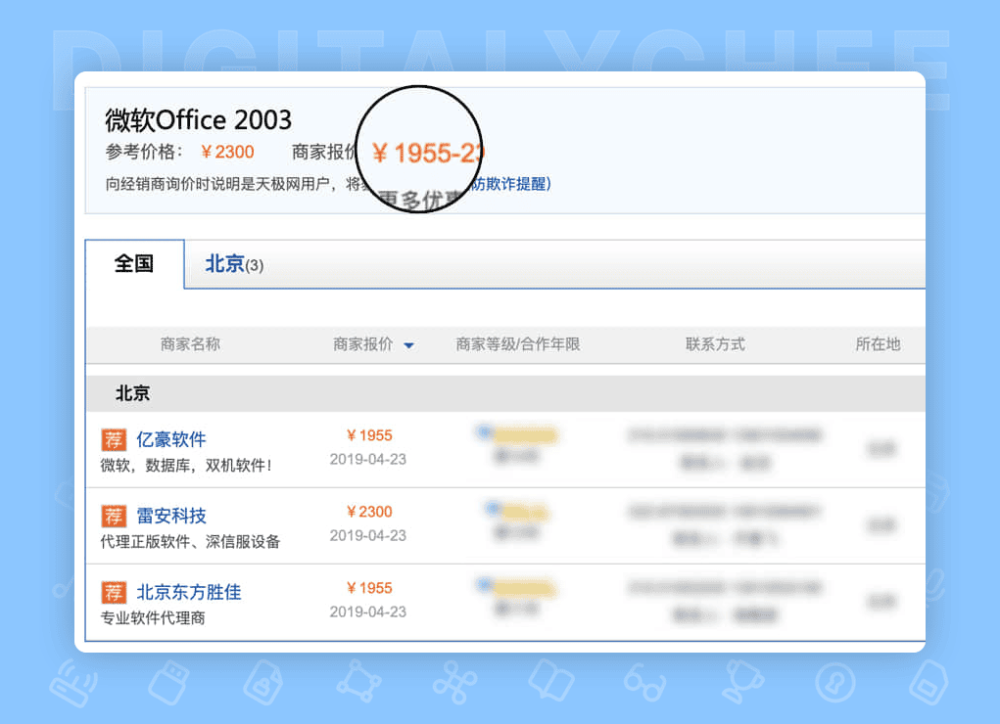Open the 雷安科技 merchant link
Viewport: 1000px width, 724px height.
tap(171, 515)
